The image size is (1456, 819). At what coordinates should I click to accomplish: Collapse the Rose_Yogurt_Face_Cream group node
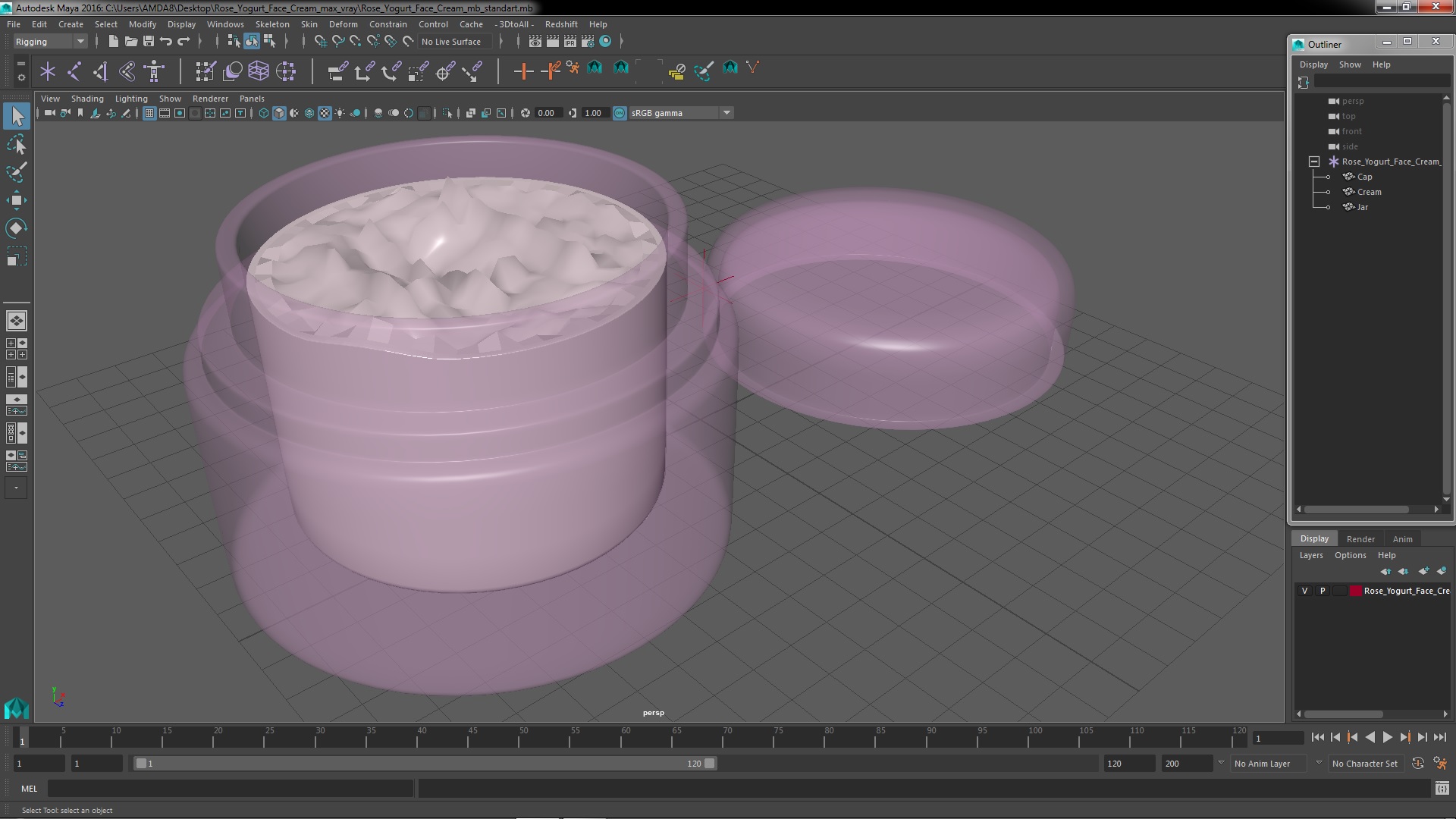point(1314,162)
